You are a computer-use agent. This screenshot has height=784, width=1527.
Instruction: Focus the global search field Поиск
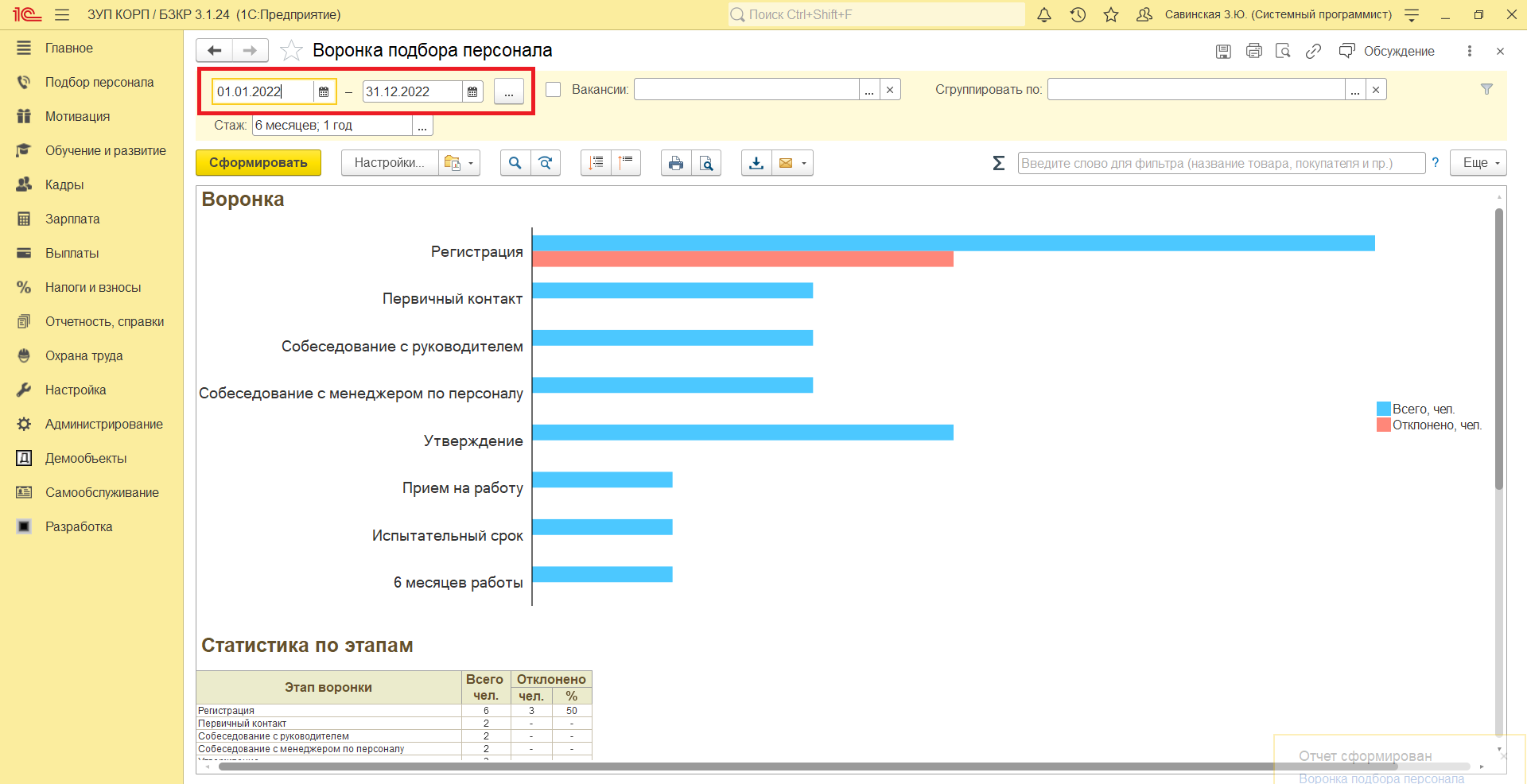point(876,15)
